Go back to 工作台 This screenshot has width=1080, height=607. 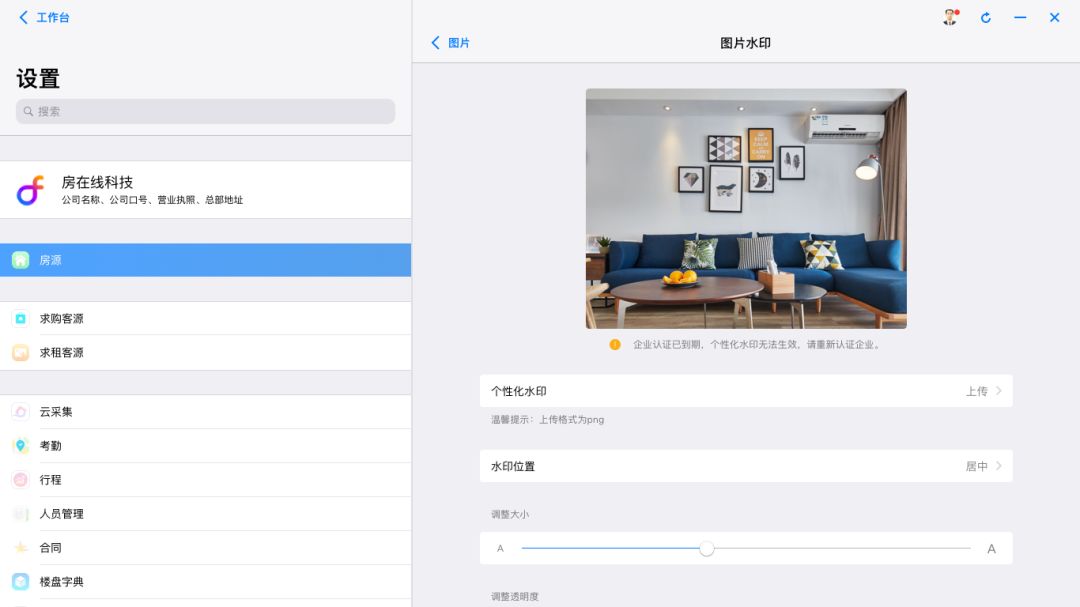pos(44,17)
